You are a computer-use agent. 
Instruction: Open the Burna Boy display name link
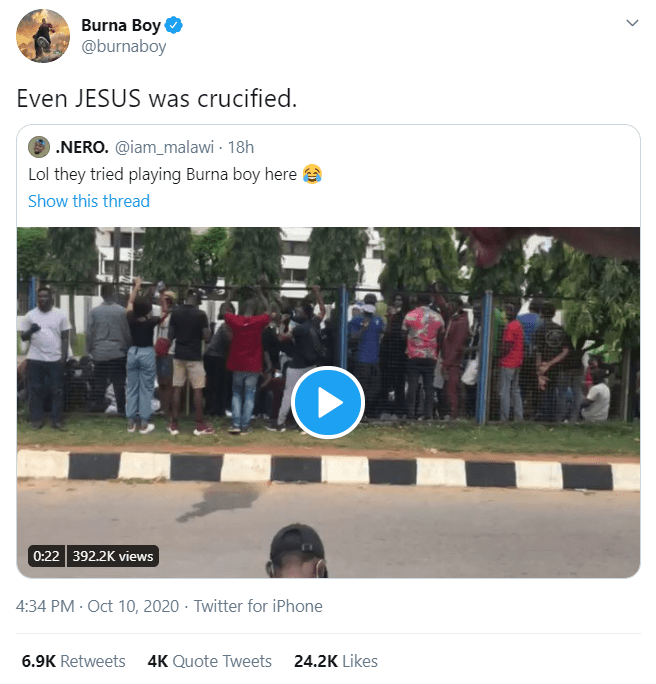point(120,25)
